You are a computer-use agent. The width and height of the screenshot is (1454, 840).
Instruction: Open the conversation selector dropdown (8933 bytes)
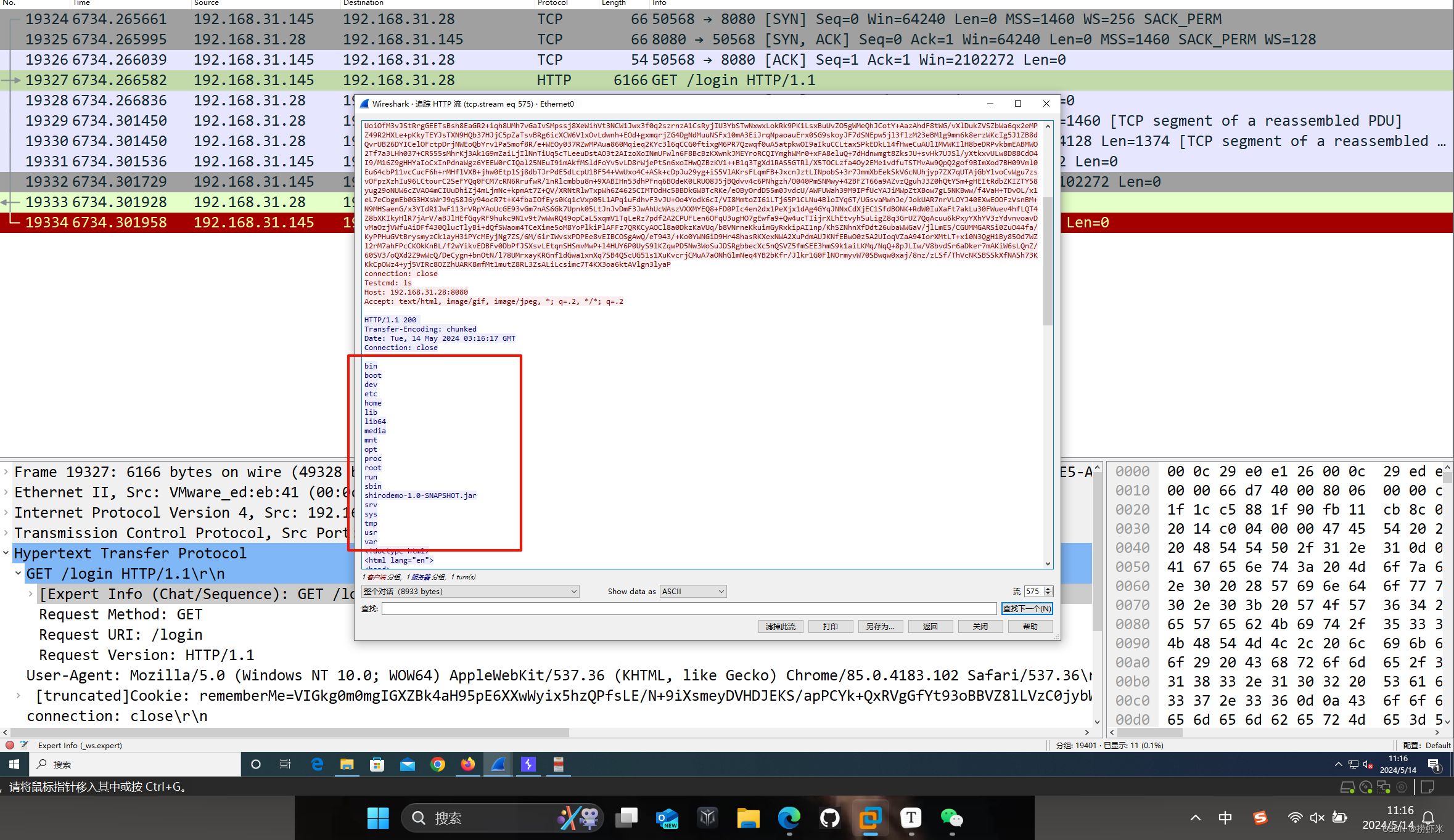coord(470,591)
